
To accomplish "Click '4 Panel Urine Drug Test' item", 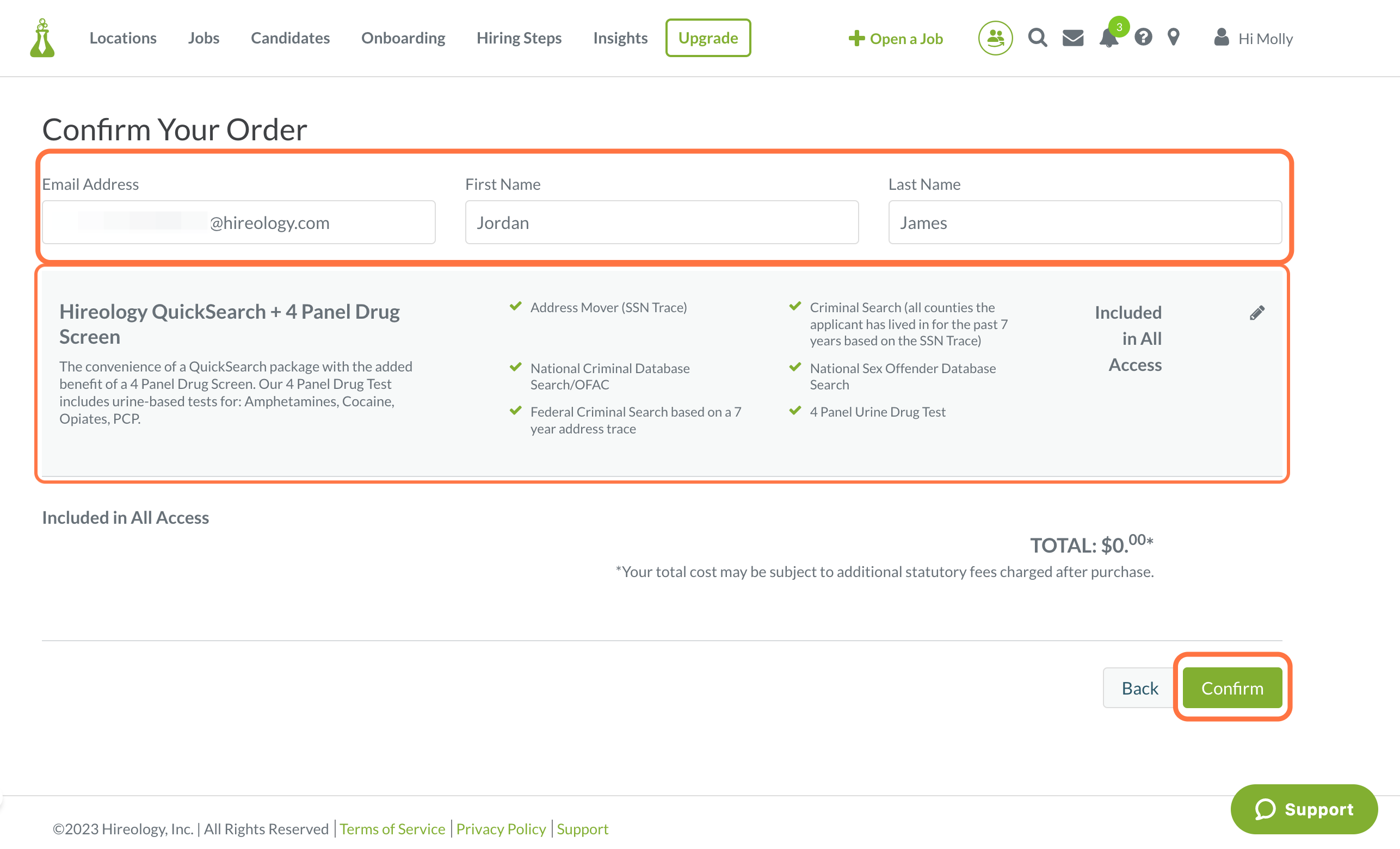I will pos(877,412).
